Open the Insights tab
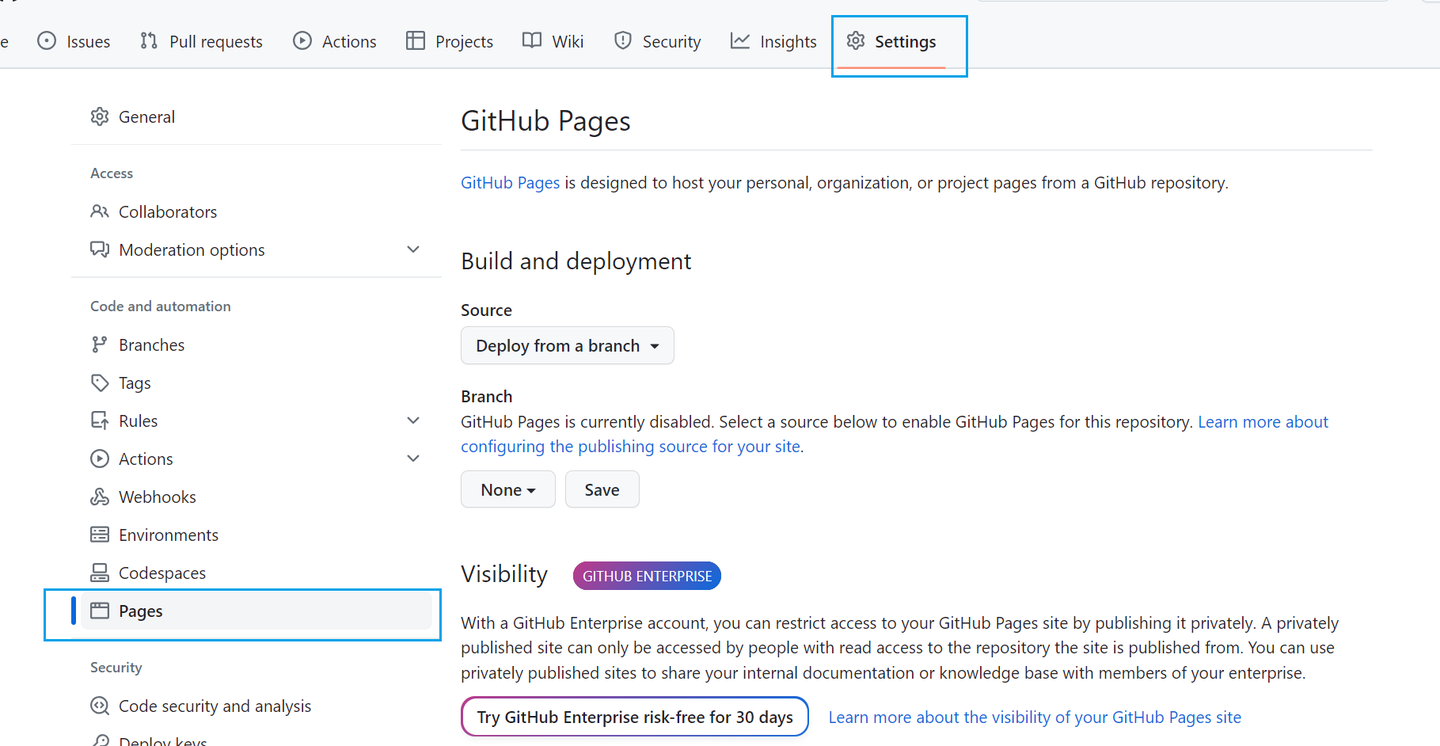 [773, 41]
